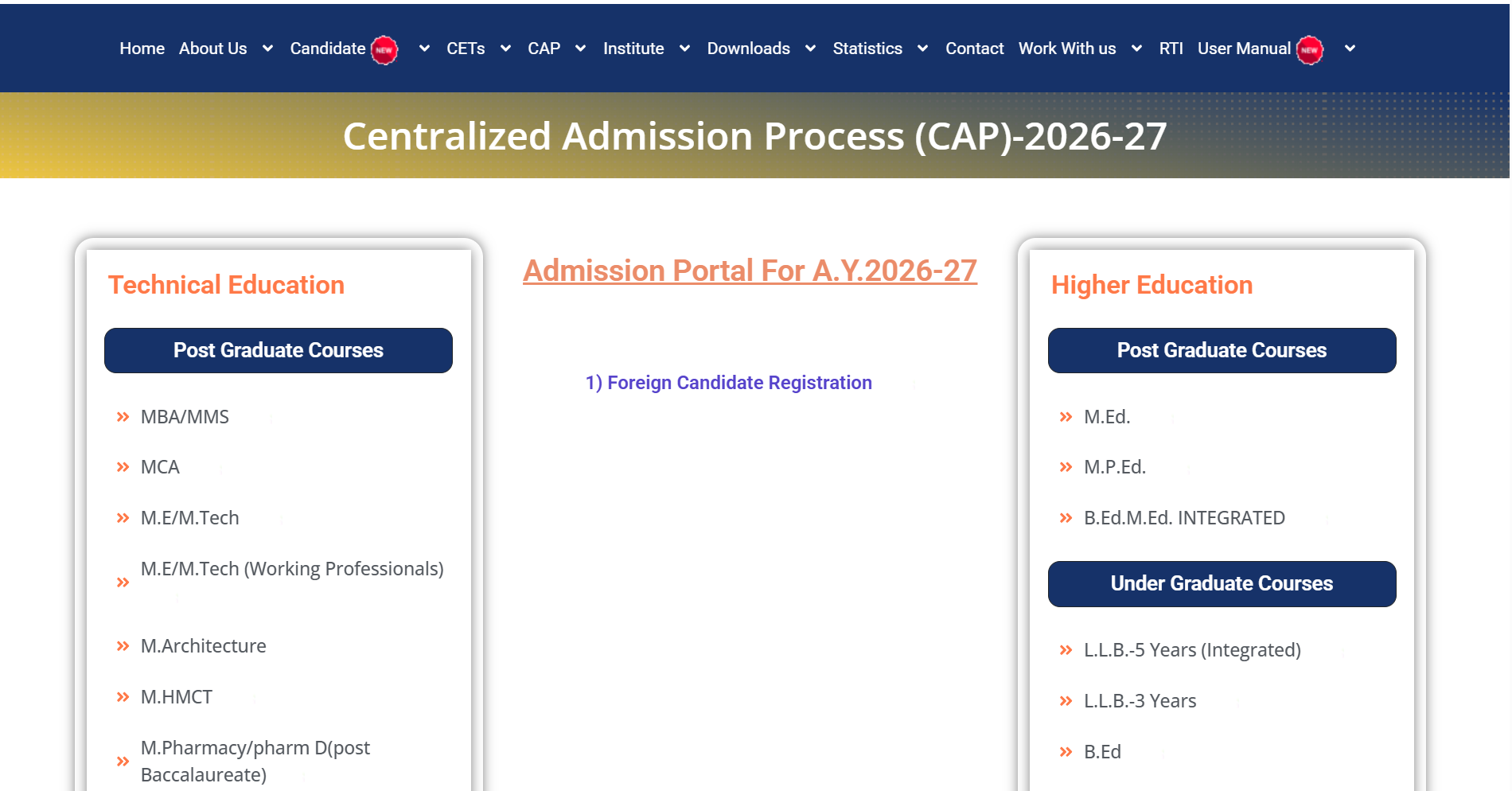
Task: Click the double-arrow bullet beside M.HMCT
Action: coord(123,697)
